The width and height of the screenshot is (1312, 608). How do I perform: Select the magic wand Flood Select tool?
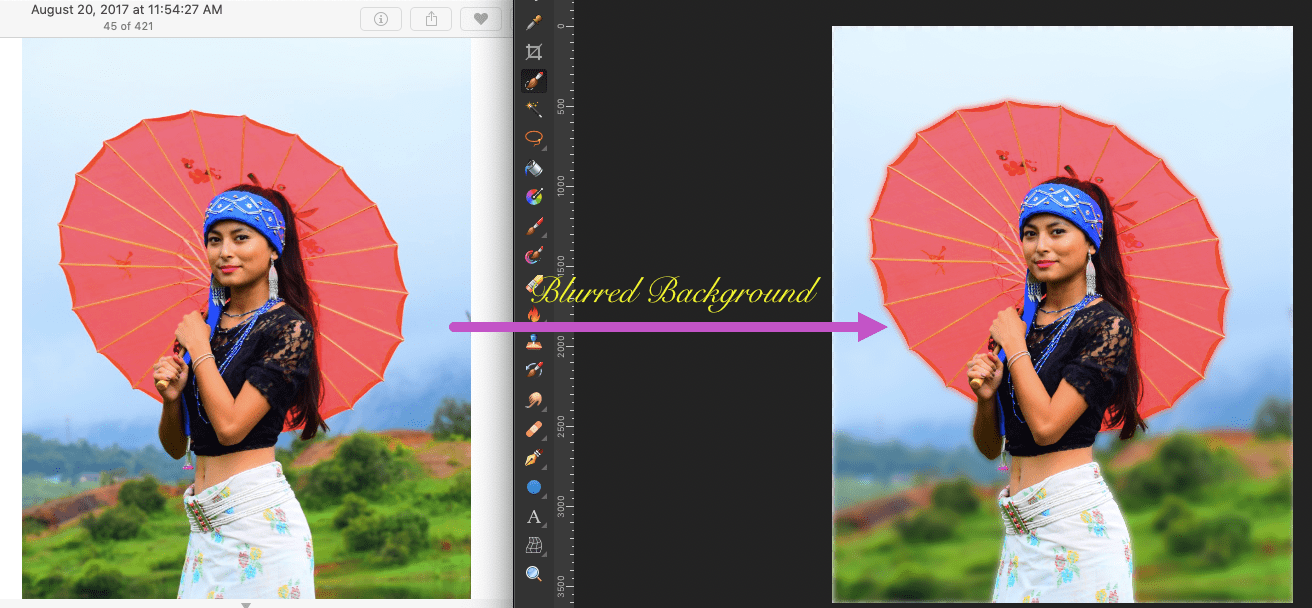(x=534, y=109)
